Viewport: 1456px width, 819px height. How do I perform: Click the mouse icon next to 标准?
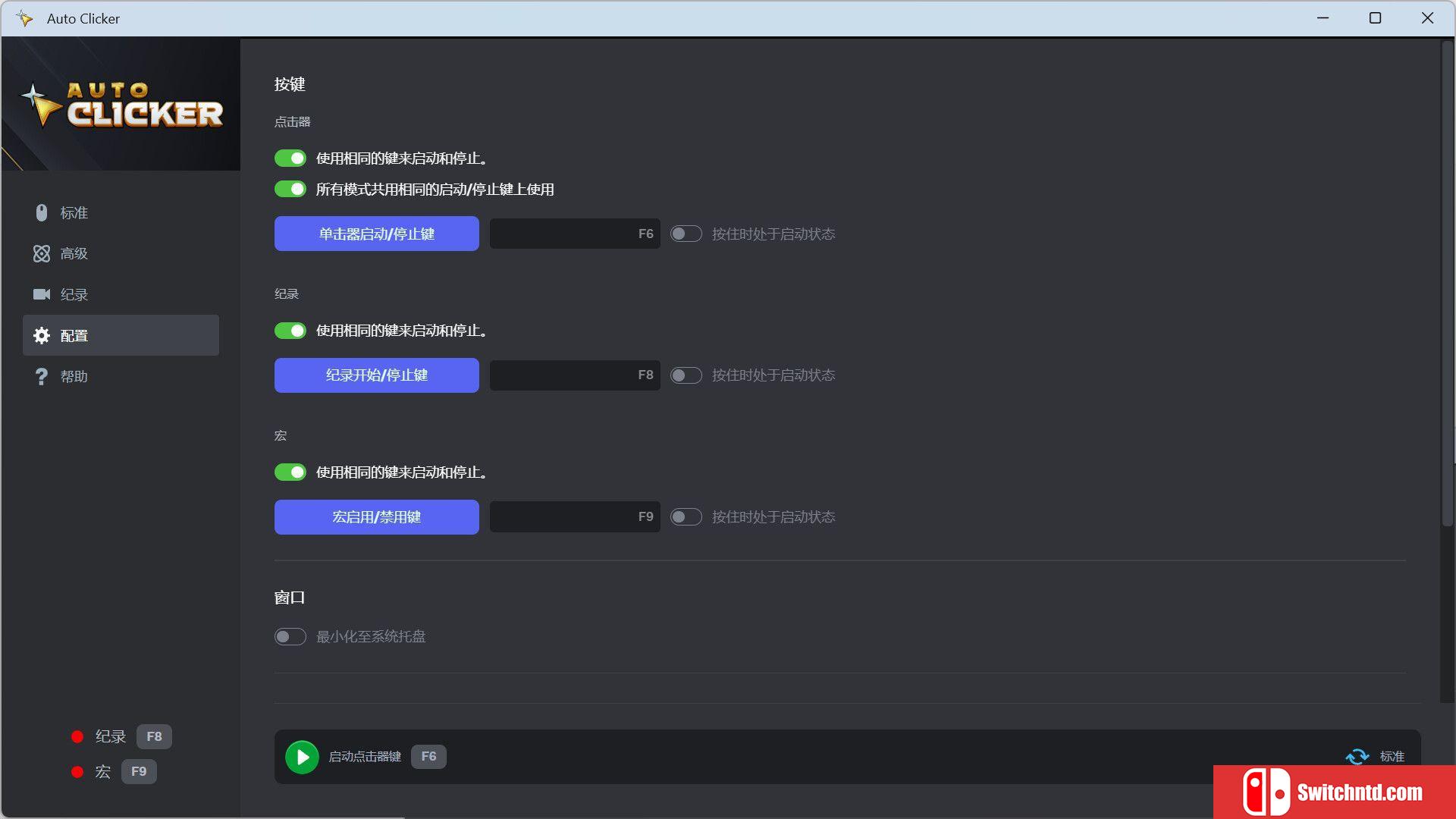42,213
